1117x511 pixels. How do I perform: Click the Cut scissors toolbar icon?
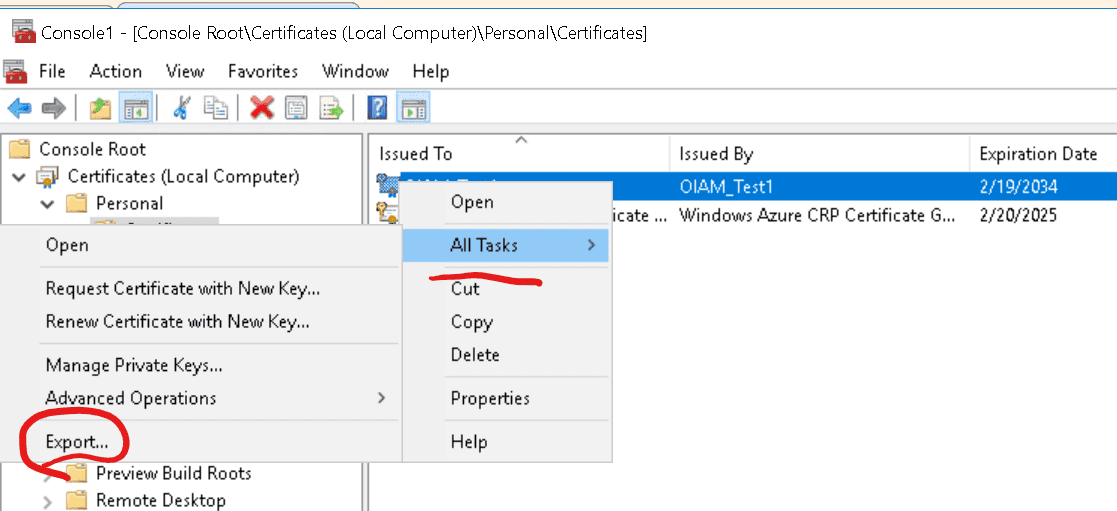(181, 108)
